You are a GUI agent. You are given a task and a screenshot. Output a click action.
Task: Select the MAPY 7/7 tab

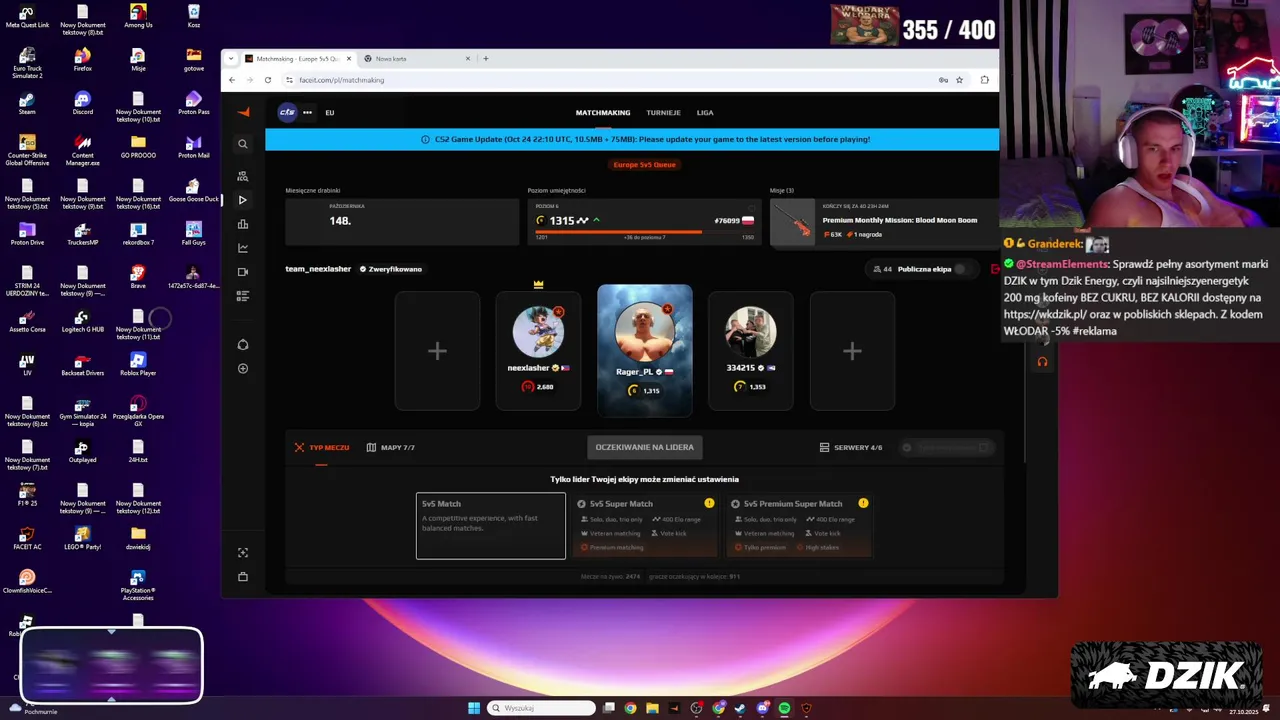[390, 448]
